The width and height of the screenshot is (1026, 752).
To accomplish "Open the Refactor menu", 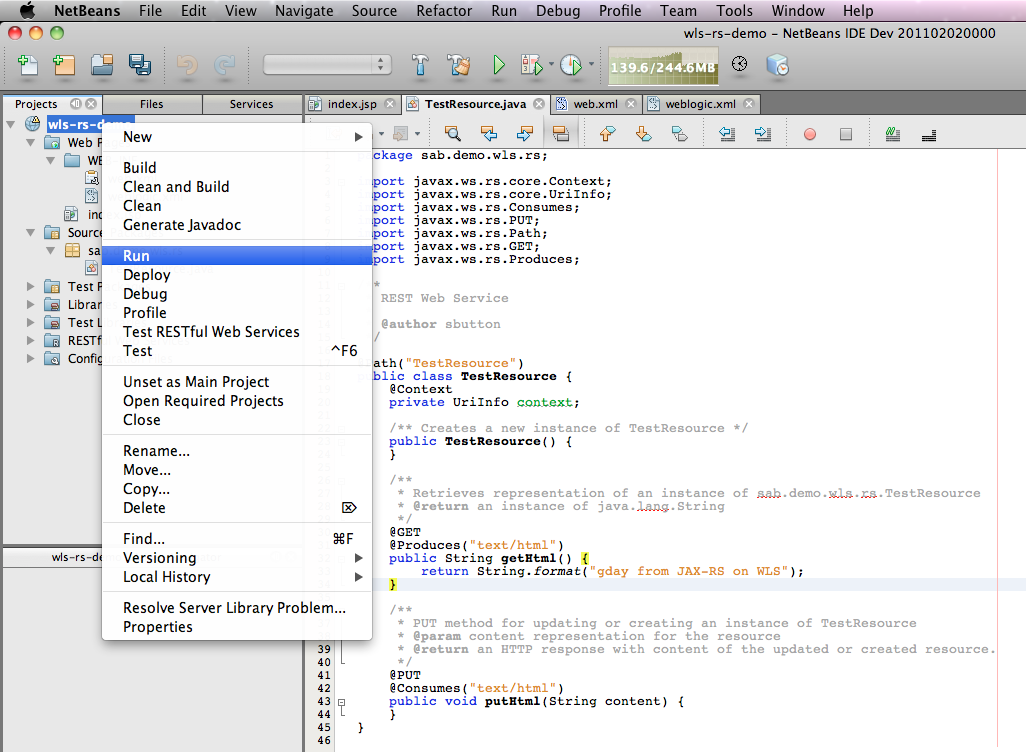I will coord(443,11).
